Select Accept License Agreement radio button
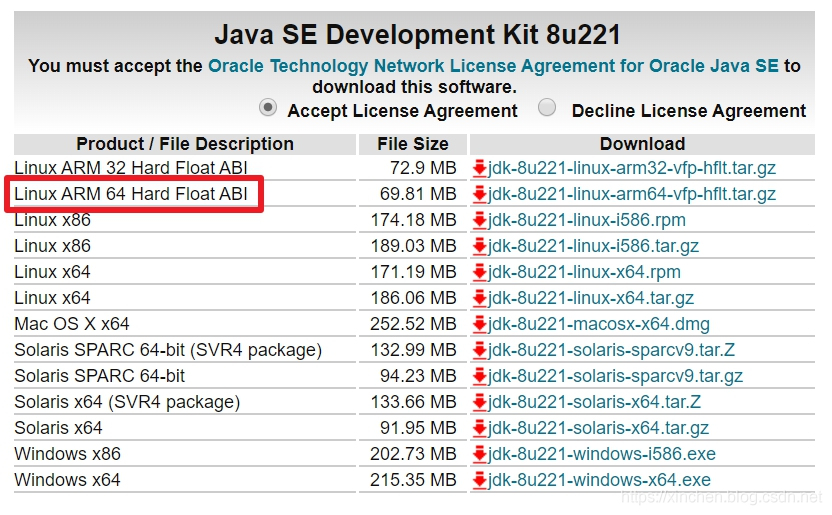Screen dimensions: 832x515 click(268, 108)
